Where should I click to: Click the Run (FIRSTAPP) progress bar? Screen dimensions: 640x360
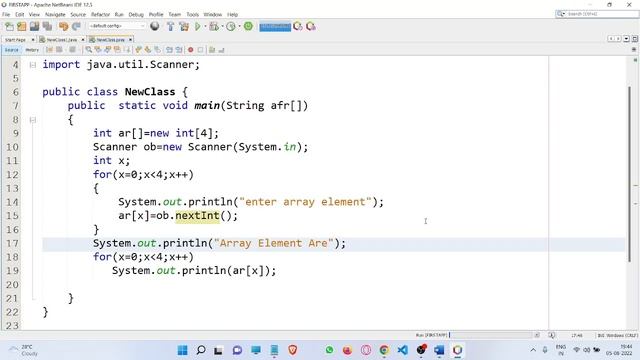491,335
